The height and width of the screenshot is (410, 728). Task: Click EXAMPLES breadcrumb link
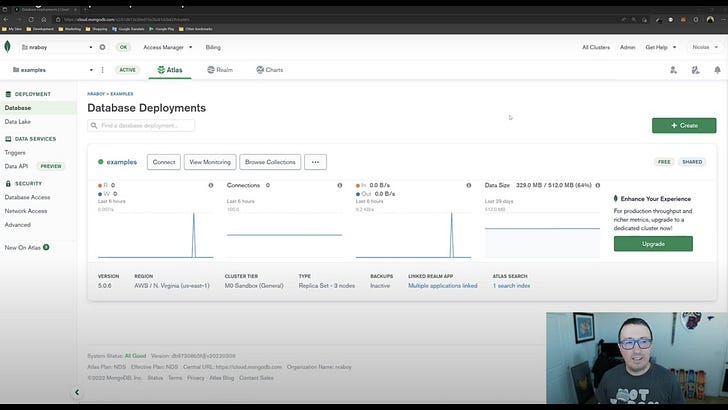coord(122,94)
